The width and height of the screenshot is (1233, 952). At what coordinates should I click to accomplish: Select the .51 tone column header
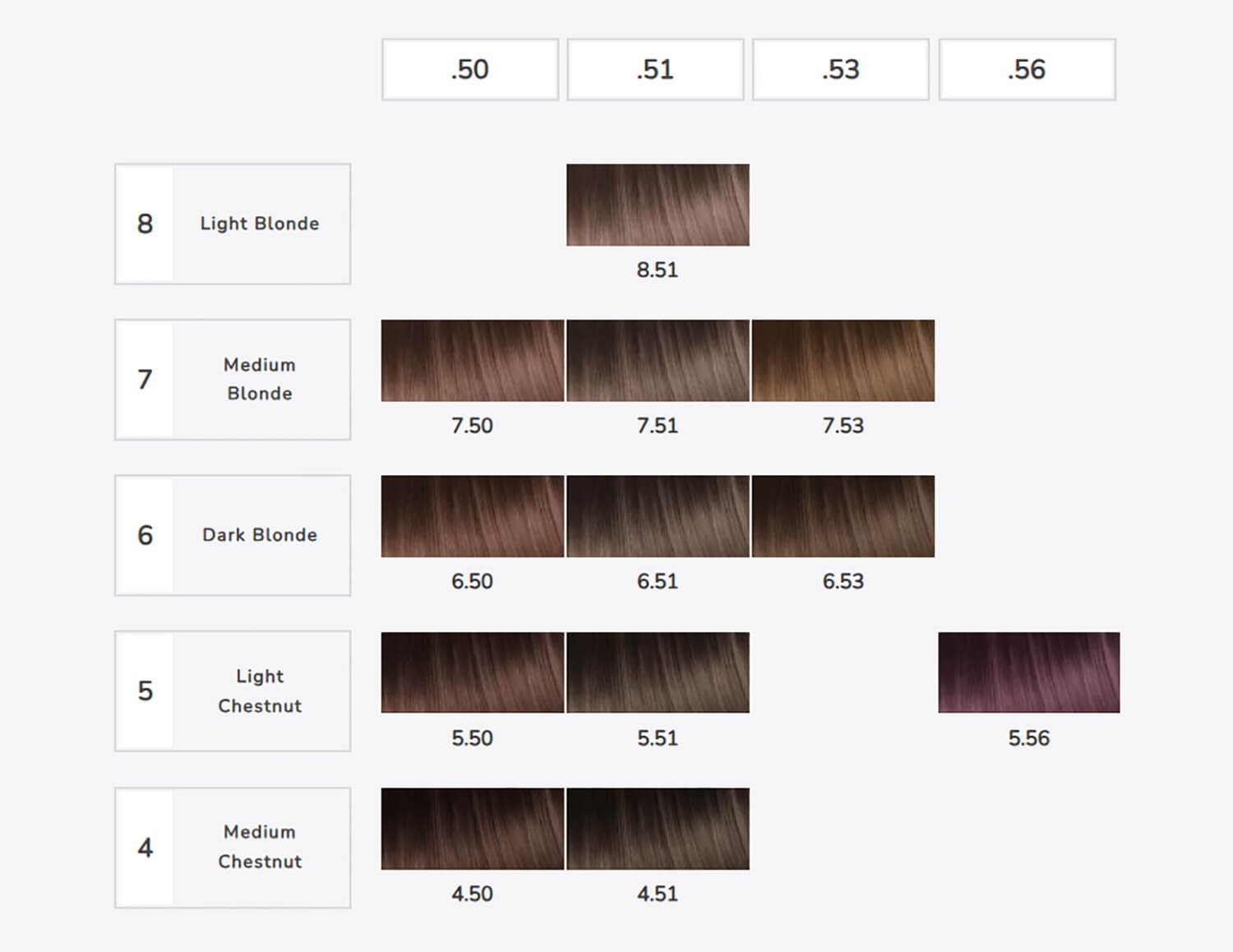655,70
